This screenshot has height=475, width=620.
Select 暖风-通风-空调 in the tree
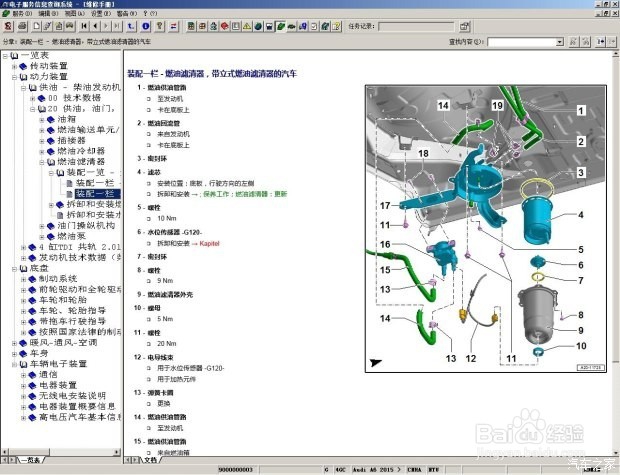coord(64,343)
